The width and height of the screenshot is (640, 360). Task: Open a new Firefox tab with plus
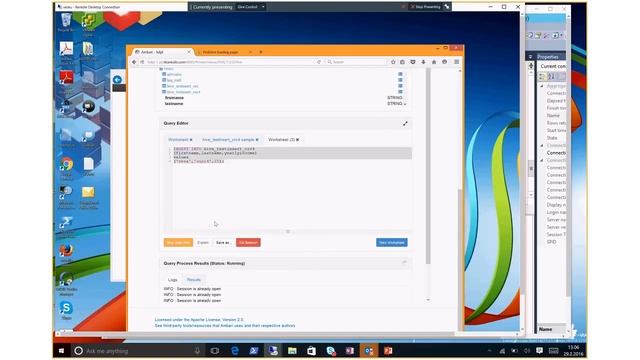[261, 52]
